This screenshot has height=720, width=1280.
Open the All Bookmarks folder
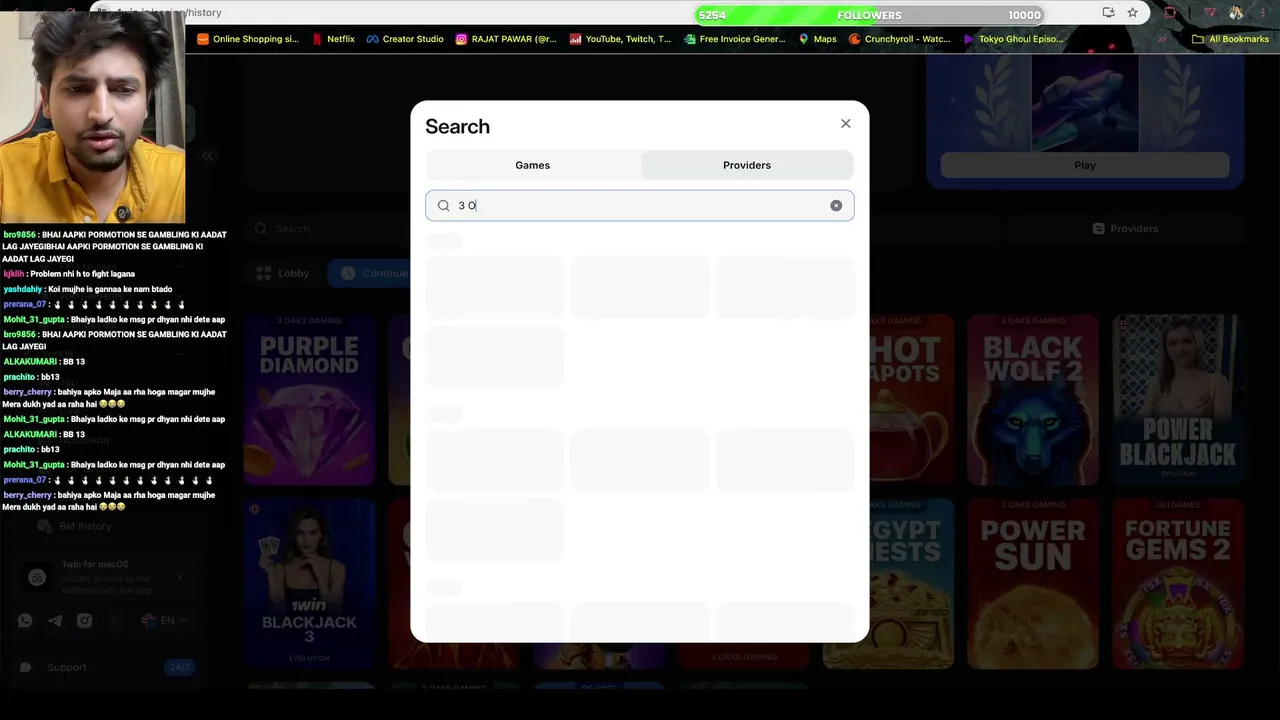pyautogui.click(x=1230, y=39)
